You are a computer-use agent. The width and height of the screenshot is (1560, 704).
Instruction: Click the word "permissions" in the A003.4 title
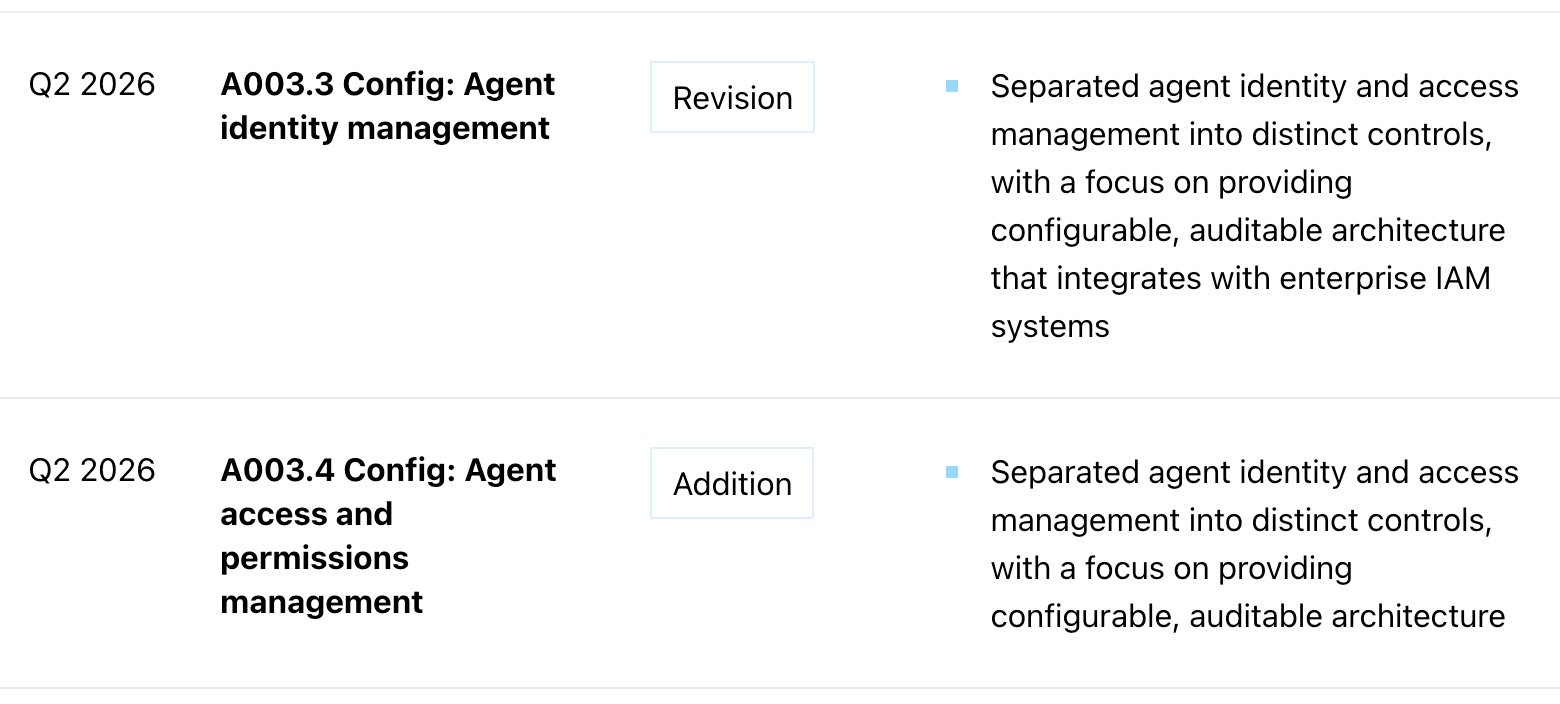(314, 558)
